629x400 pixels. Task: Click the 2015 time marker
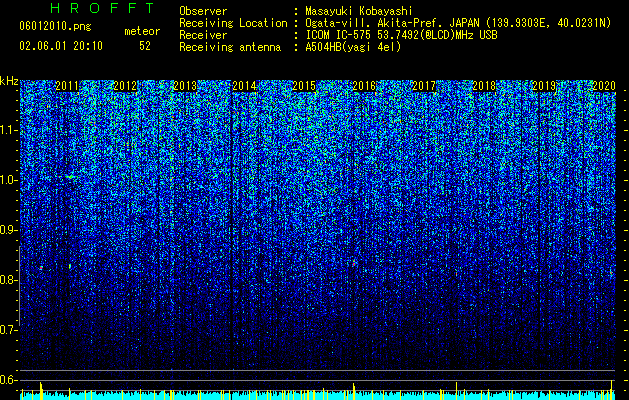point(304,86)
